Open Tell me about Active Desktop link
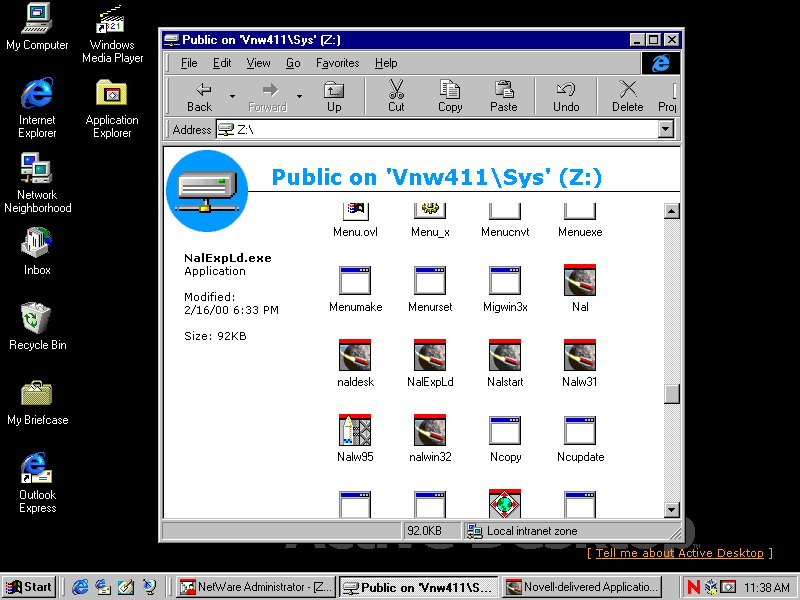800x600 pixels. click(680, 553)
